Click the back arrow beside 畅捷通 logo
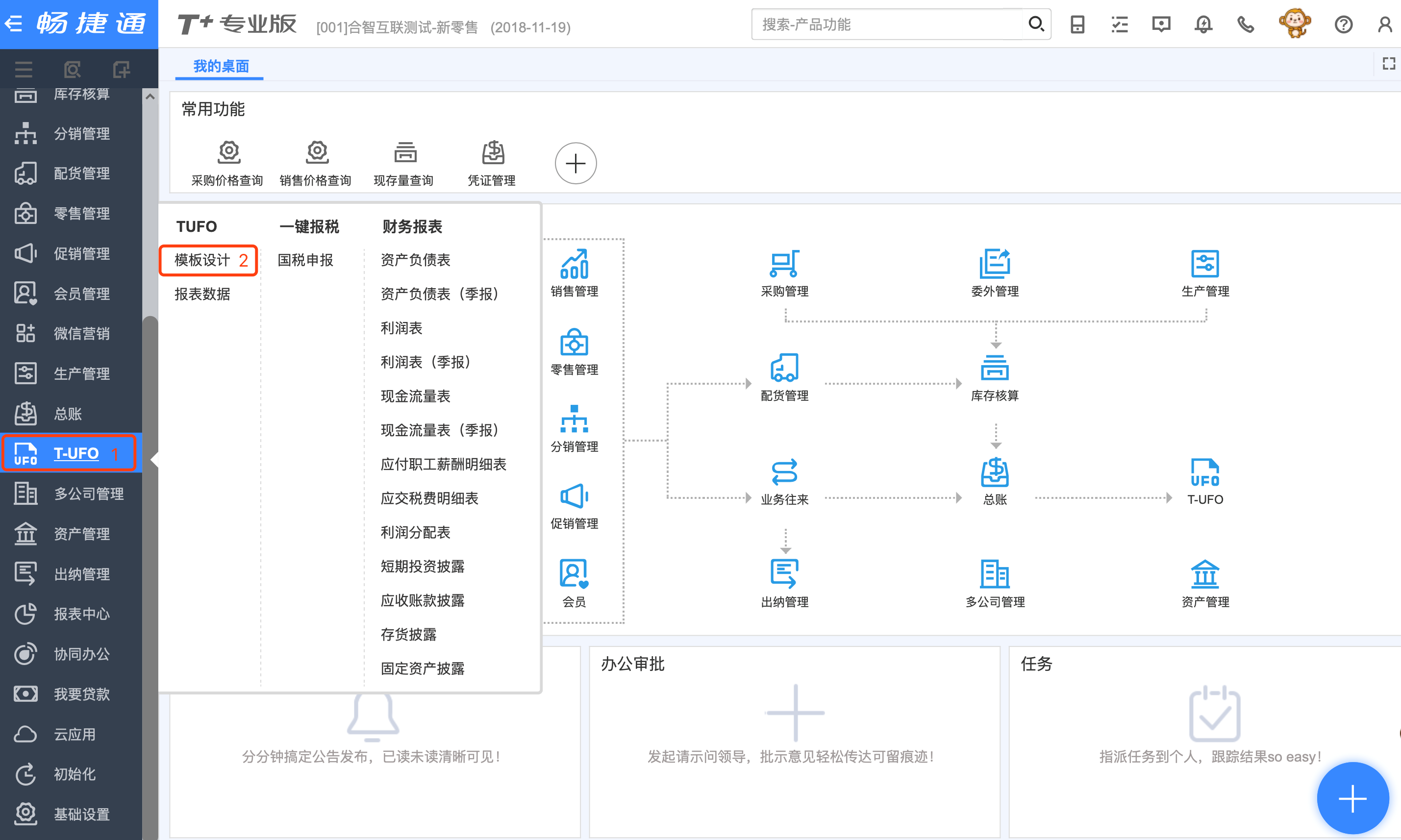The width and height of the screenshot is (1401, 840). 13,23
